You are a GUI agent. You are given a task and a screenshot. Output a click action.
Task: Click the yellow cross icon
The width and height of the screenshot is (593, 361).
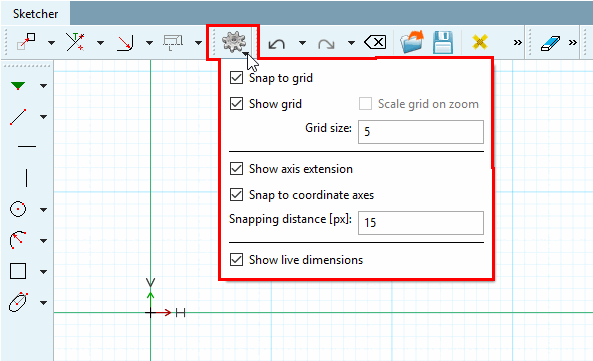[480, 42]
